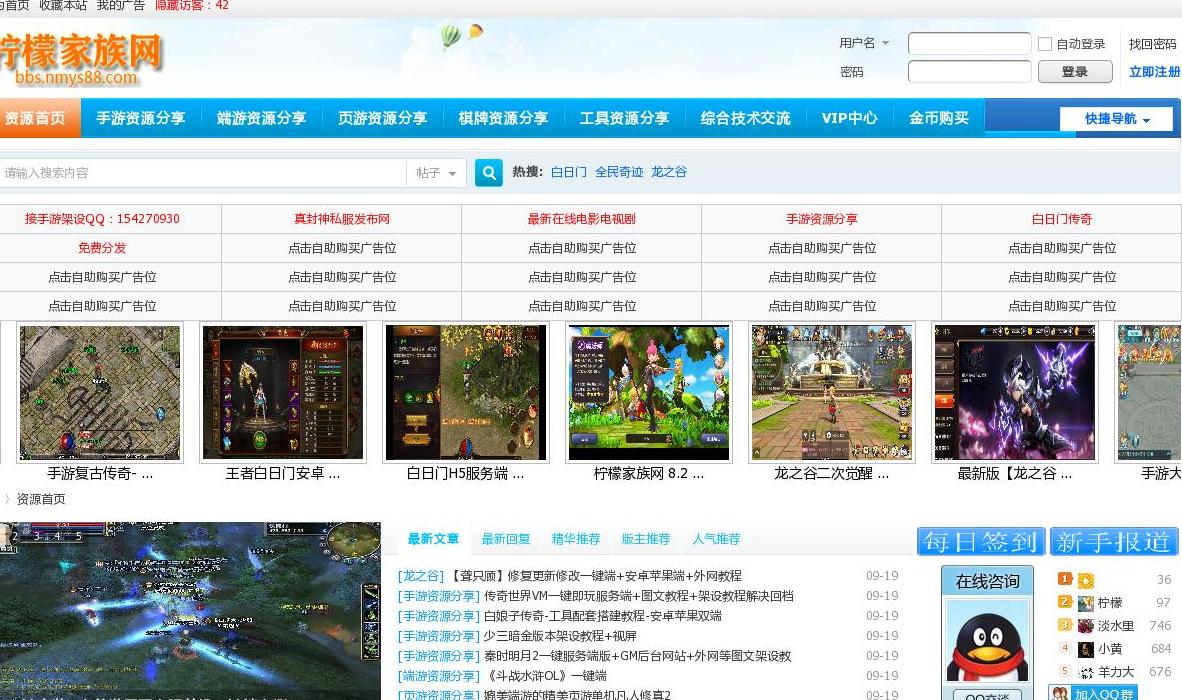Open 白日门H5服务端 thumbnail

coord(466,393)
